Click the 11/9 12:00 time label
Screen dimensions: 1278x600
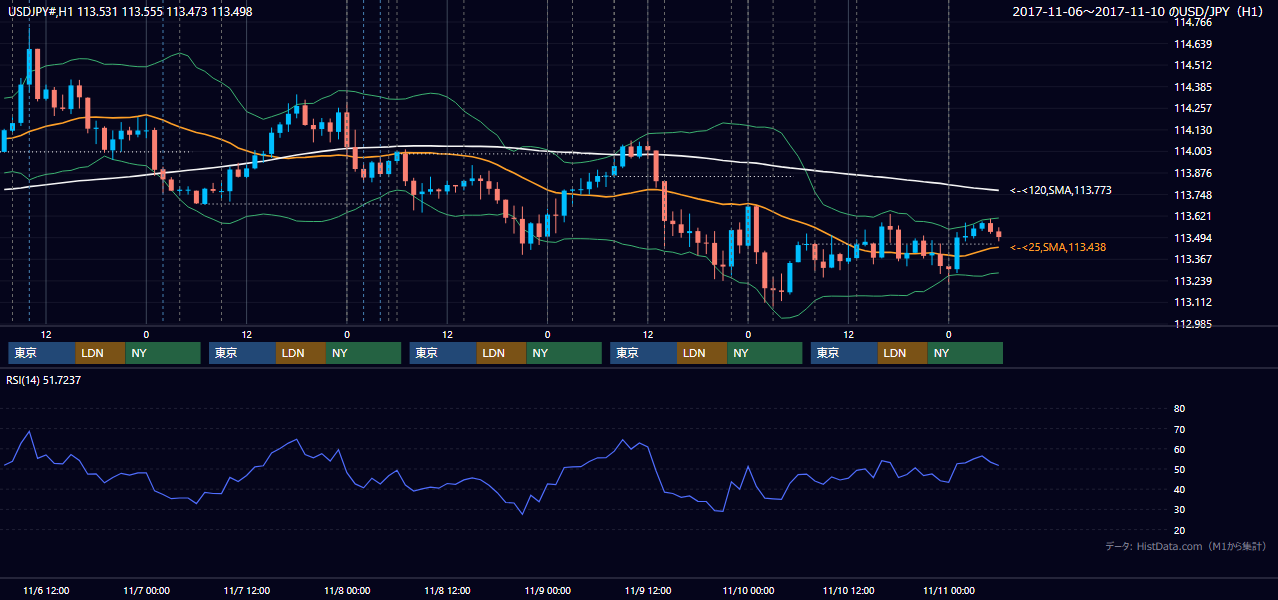coord(648,590)
